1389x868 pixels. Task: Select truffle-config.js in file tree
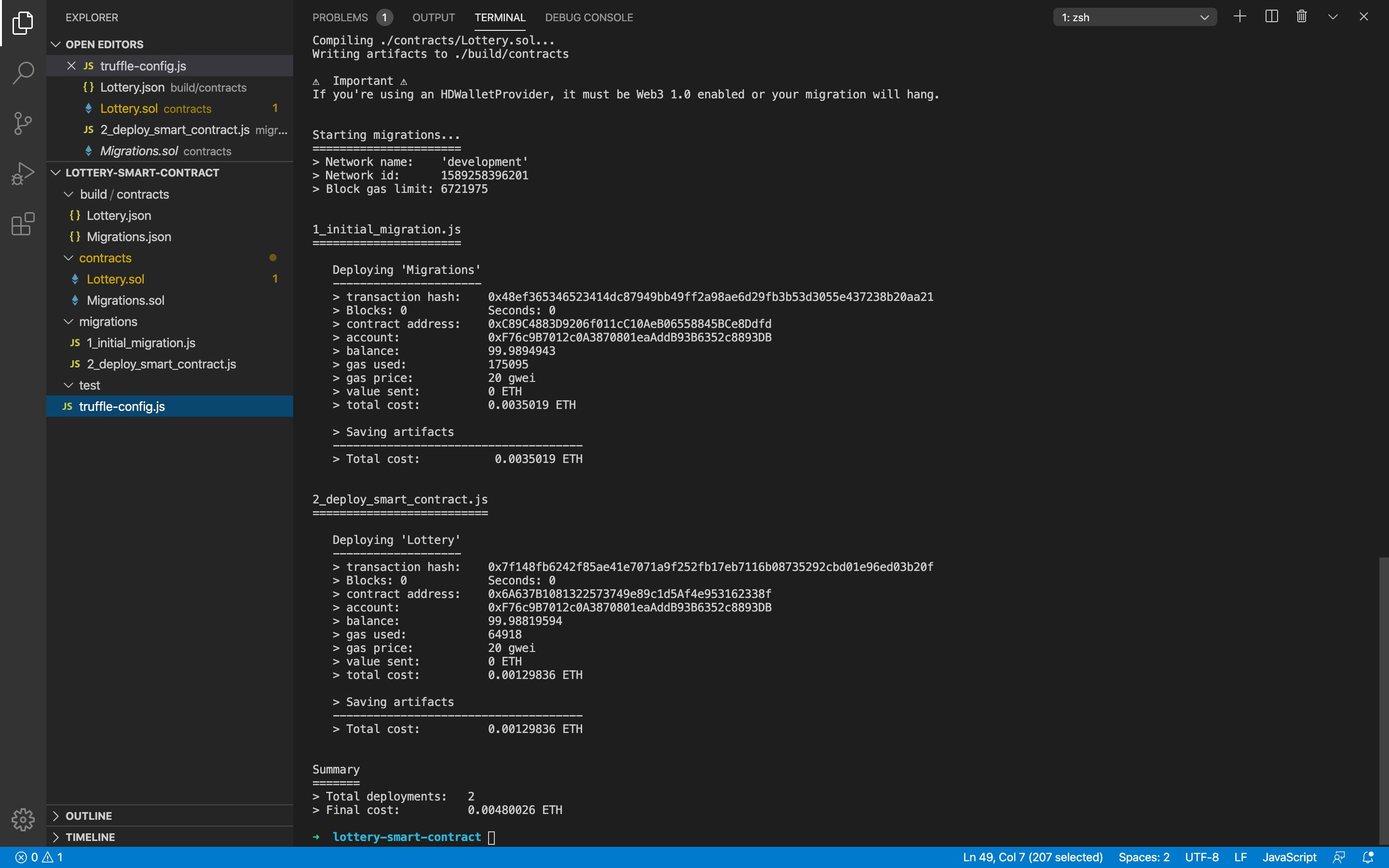(170, 407)
